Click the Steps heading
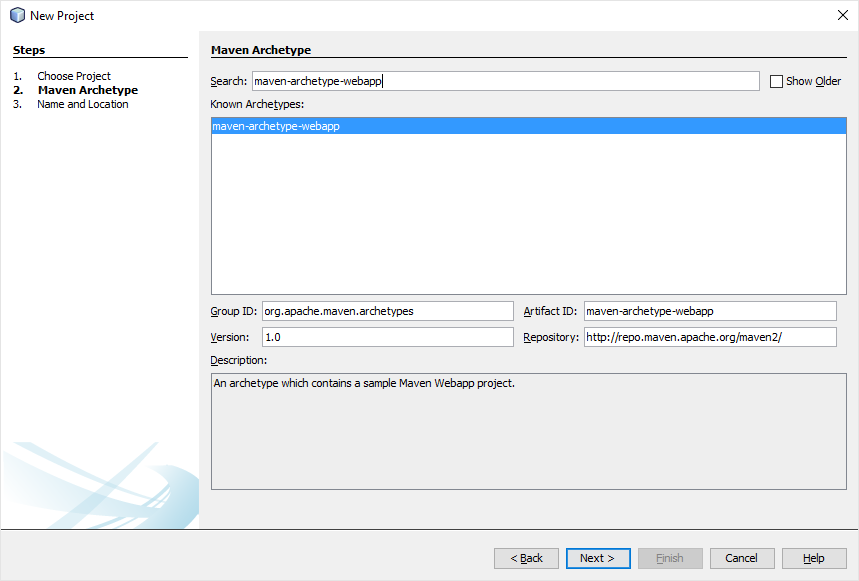The width and height of the screenshot is (859, 581). (29, 50)
